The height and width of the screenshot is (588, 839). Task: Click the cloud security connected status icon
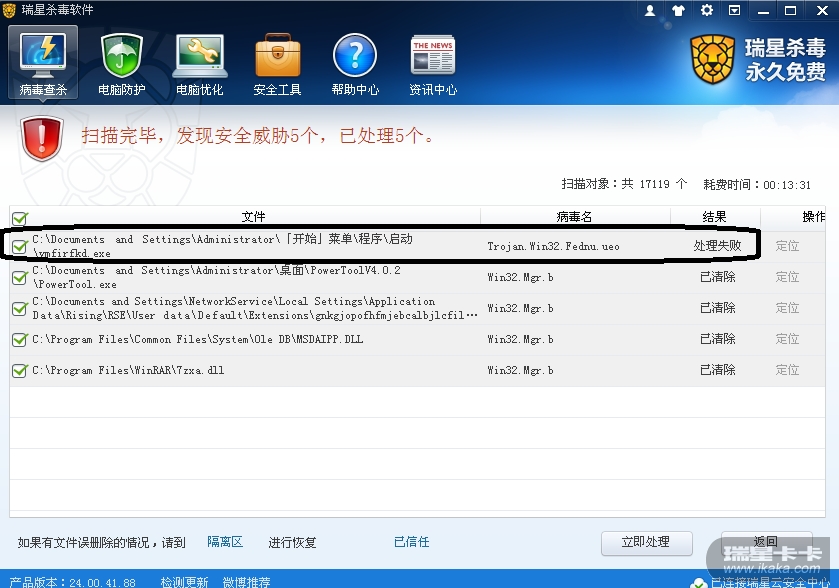pos(699,583)
